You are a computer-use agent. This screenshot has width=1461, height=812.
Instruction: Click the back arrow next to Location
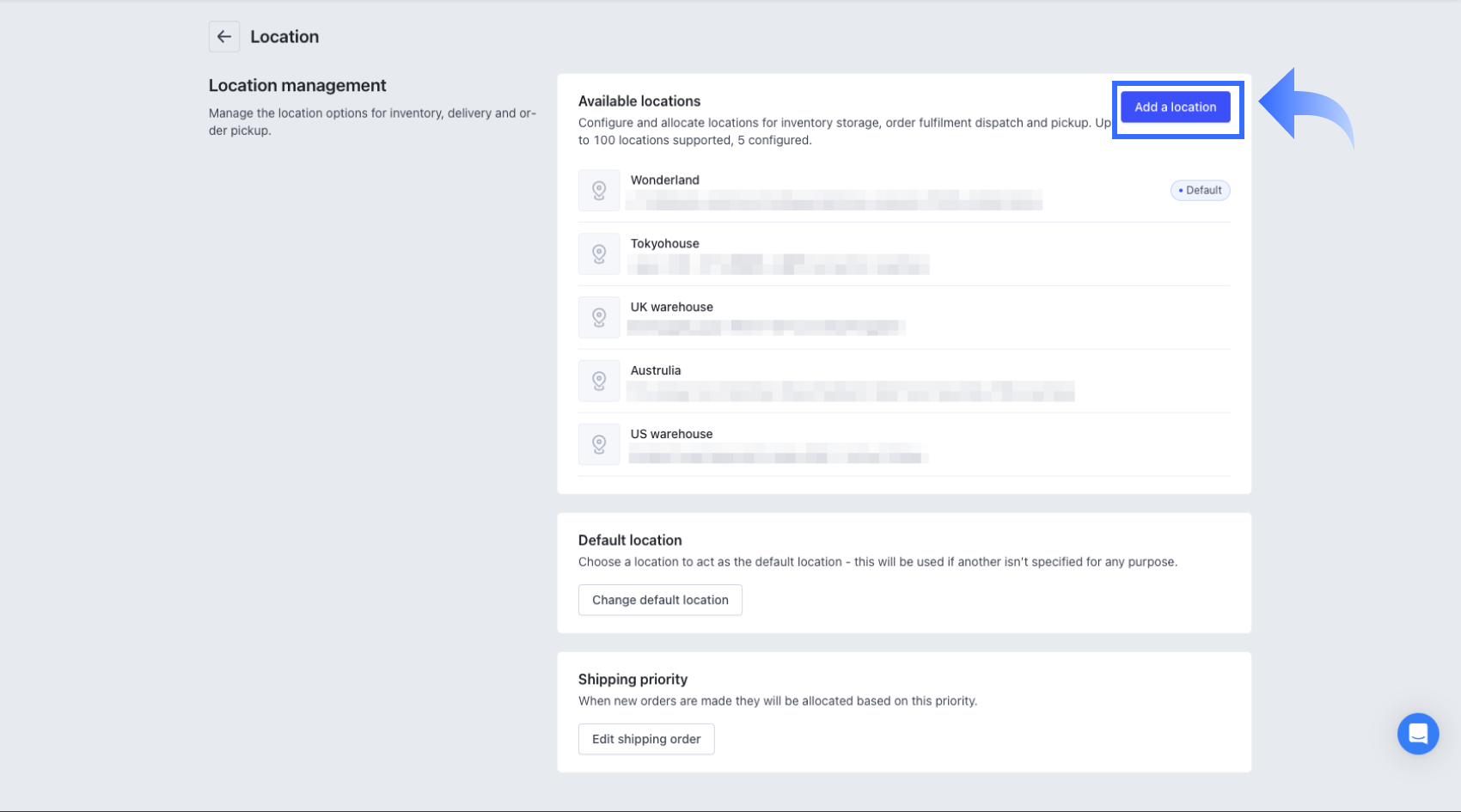(224, 37)
